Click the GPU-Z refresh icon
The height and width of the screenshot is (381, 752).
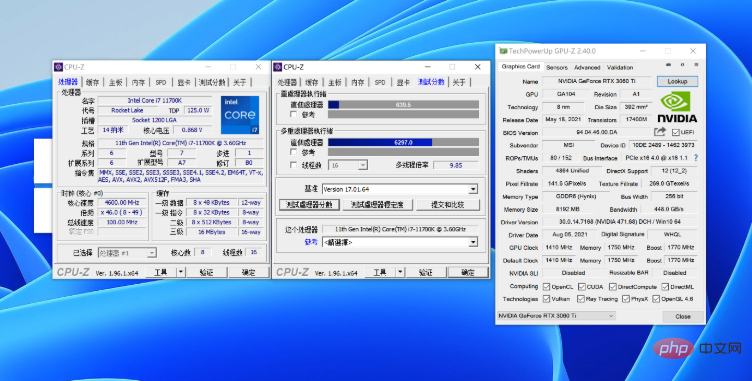tap(682, 64)
